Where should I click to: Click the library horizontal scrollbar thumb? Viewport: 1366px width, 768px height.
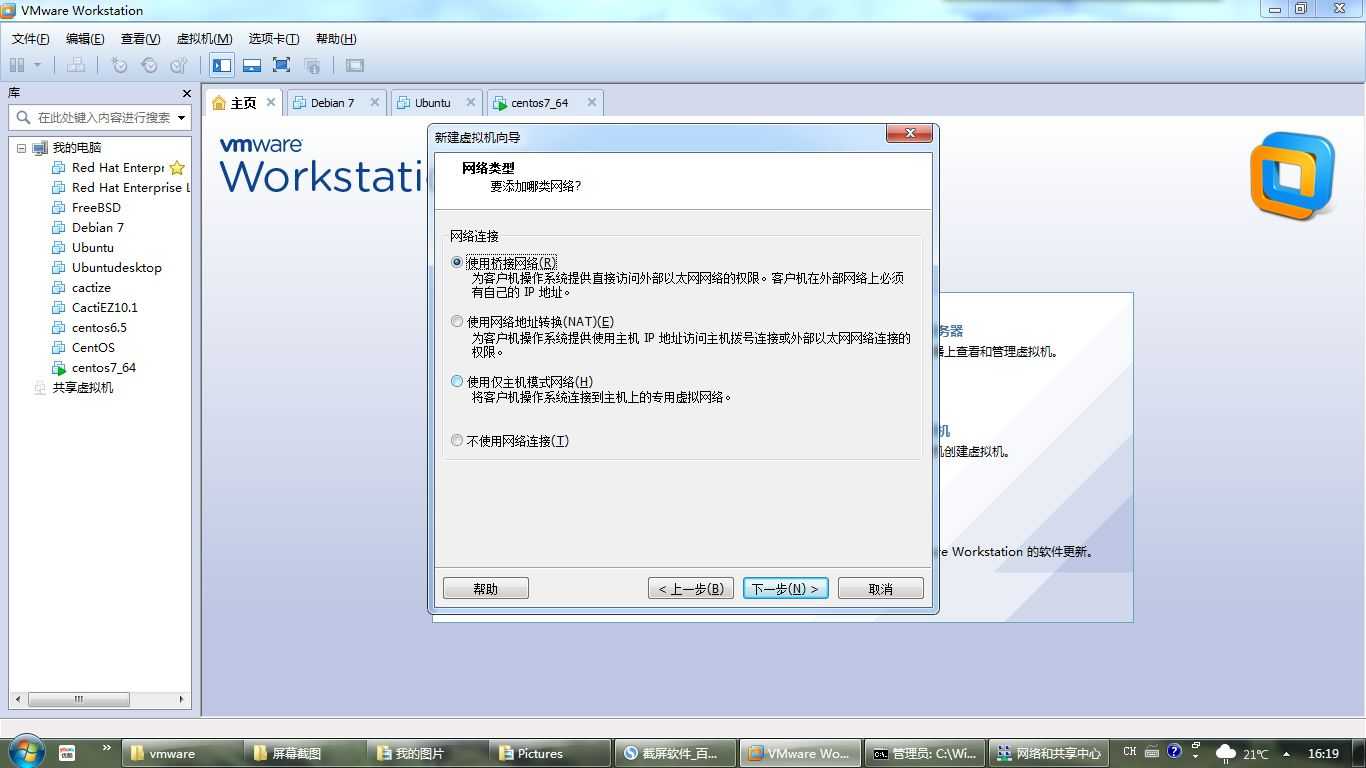(79, 699)
